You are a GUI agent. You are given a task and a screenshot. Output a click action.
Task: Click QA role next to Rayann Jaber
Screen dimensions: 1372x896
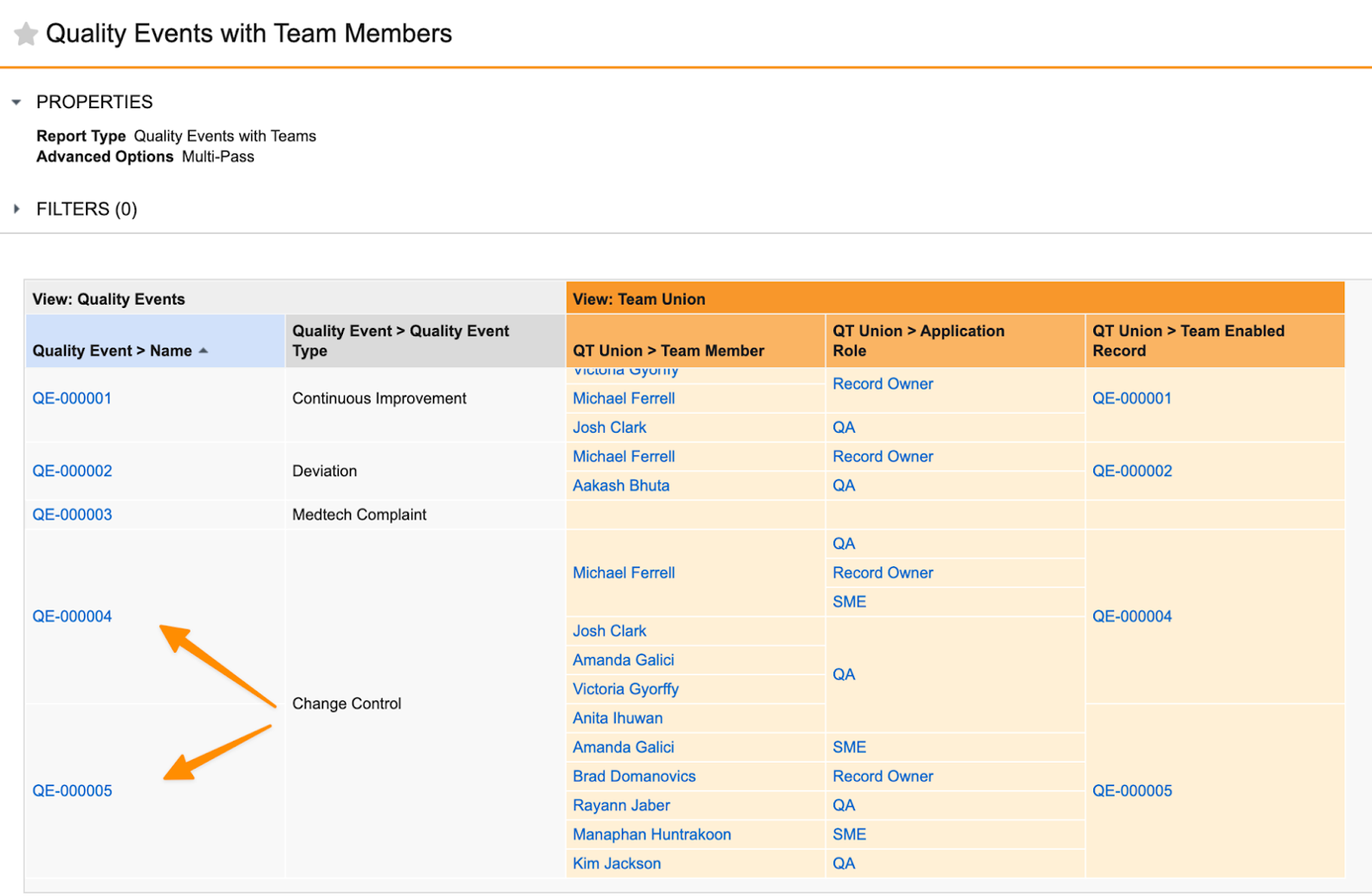pyautogui.click(x=844, y=805)
